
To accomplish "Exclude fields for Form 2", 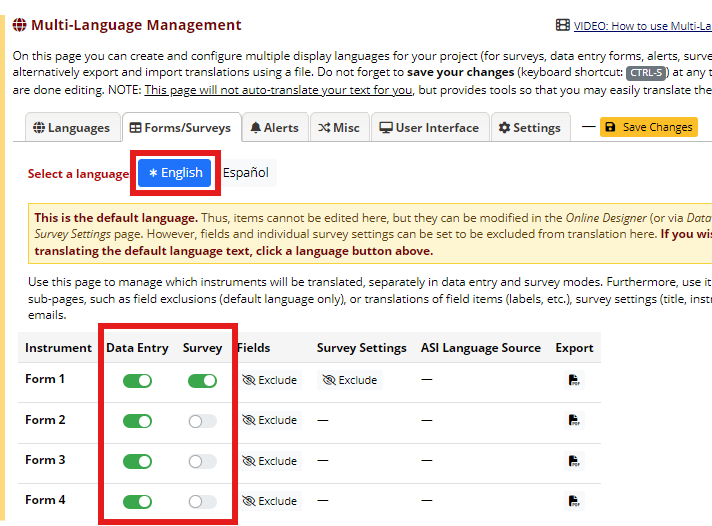I will pos(270,421).
